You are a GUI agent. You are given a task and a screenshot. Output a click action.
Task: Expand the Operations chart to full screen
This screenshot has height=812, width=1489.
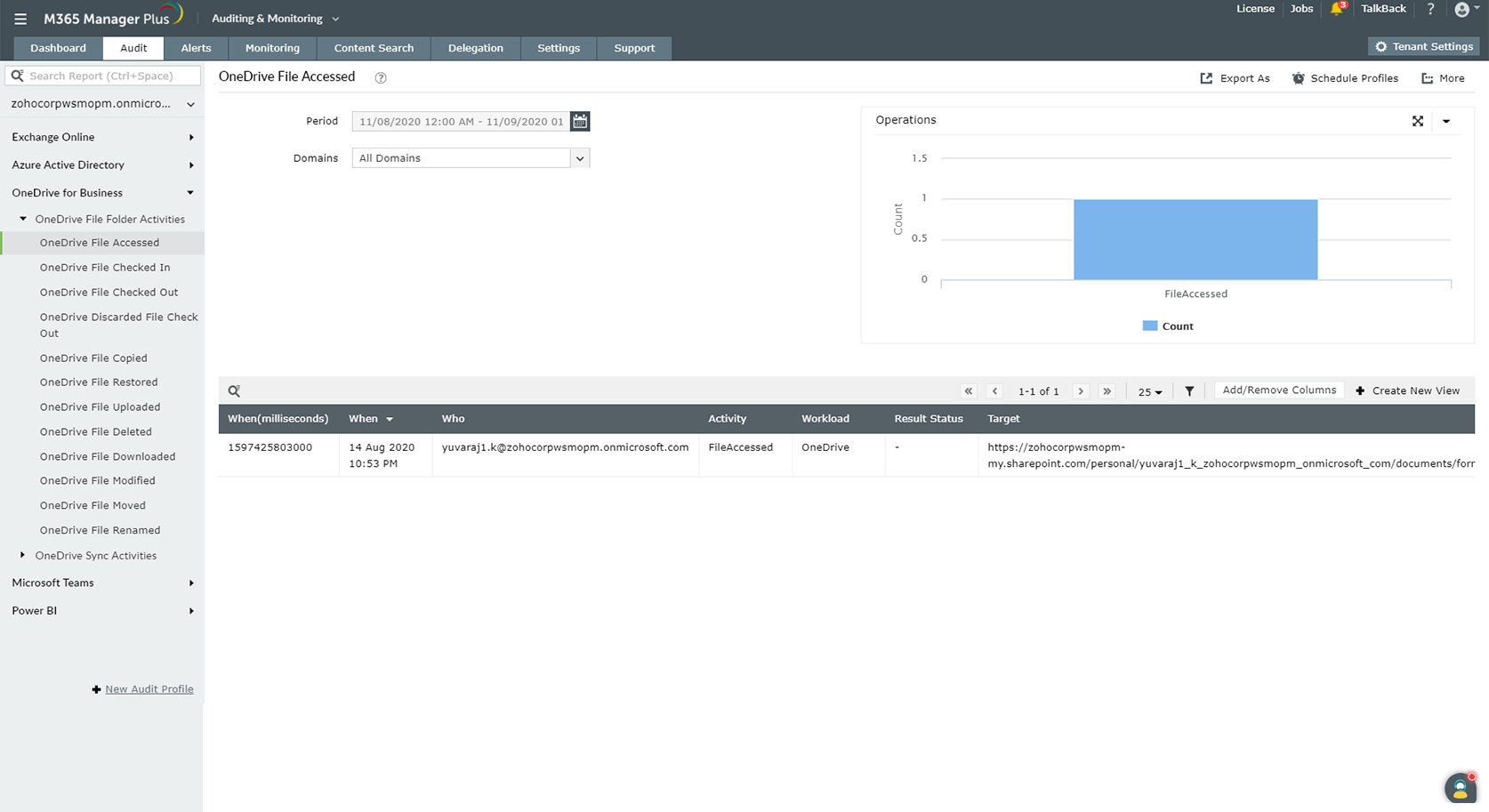1418,121
